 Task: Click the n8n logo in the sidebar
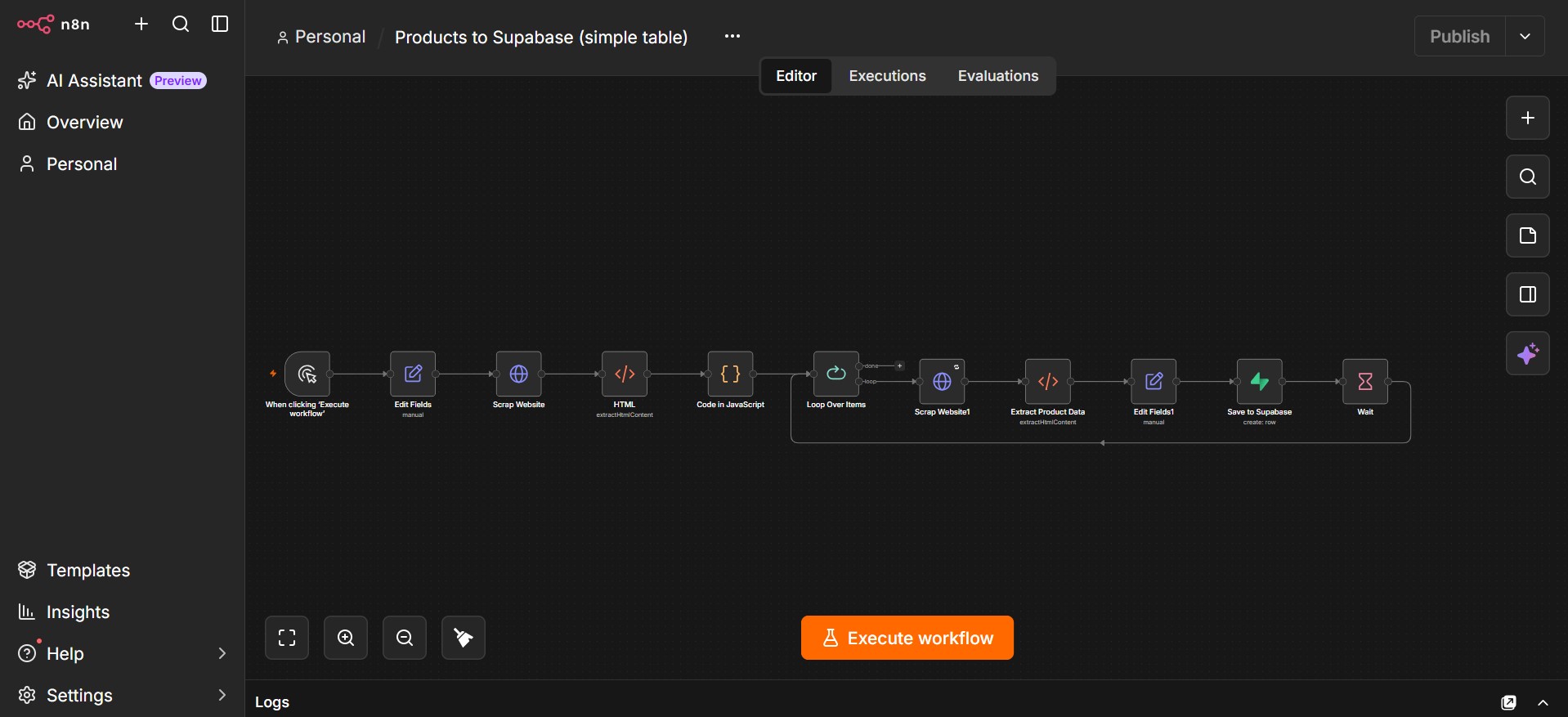tap(53, 25)
